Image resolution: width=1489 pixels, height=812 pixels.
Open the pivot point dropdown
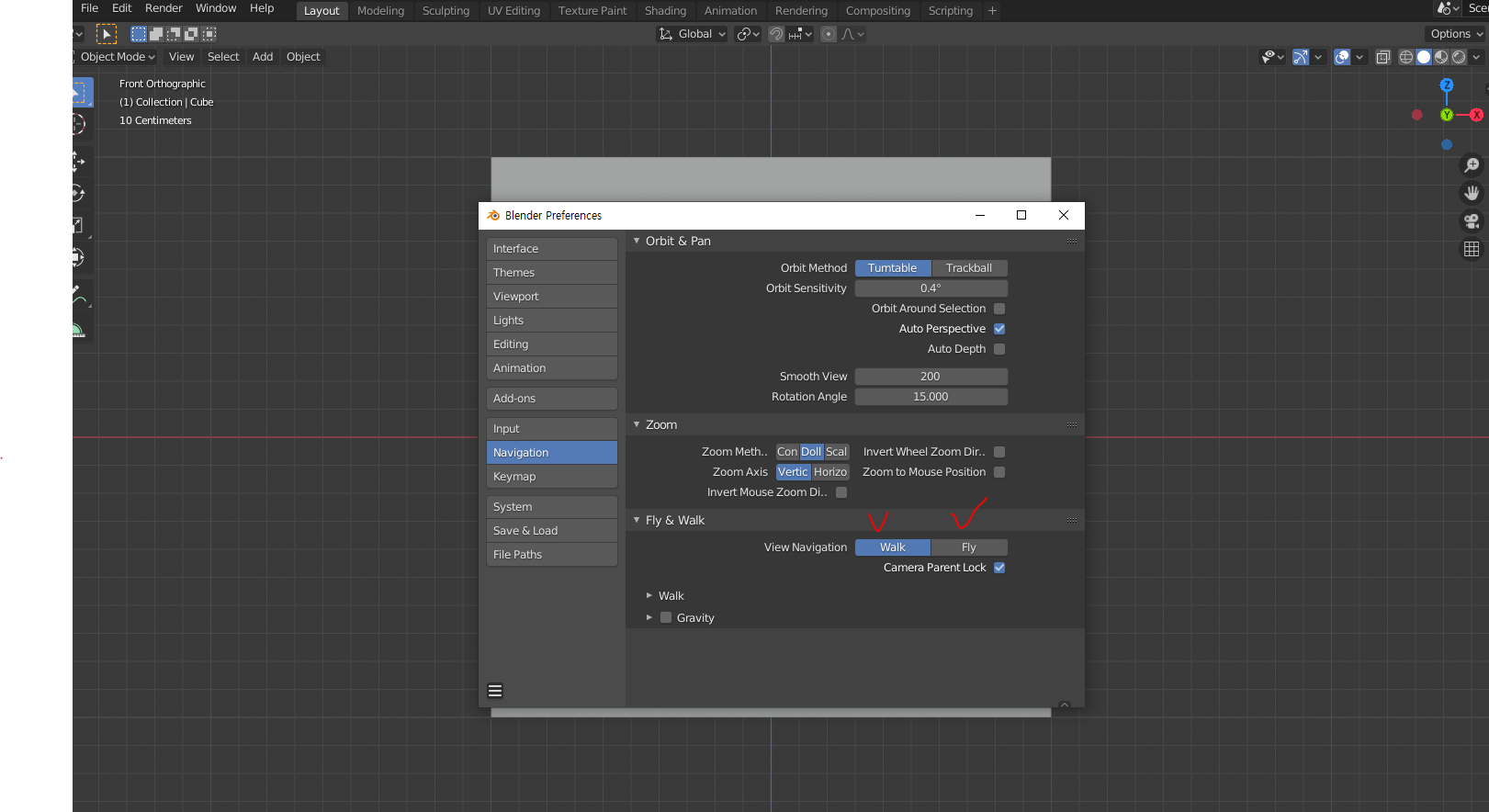[748, 34]
